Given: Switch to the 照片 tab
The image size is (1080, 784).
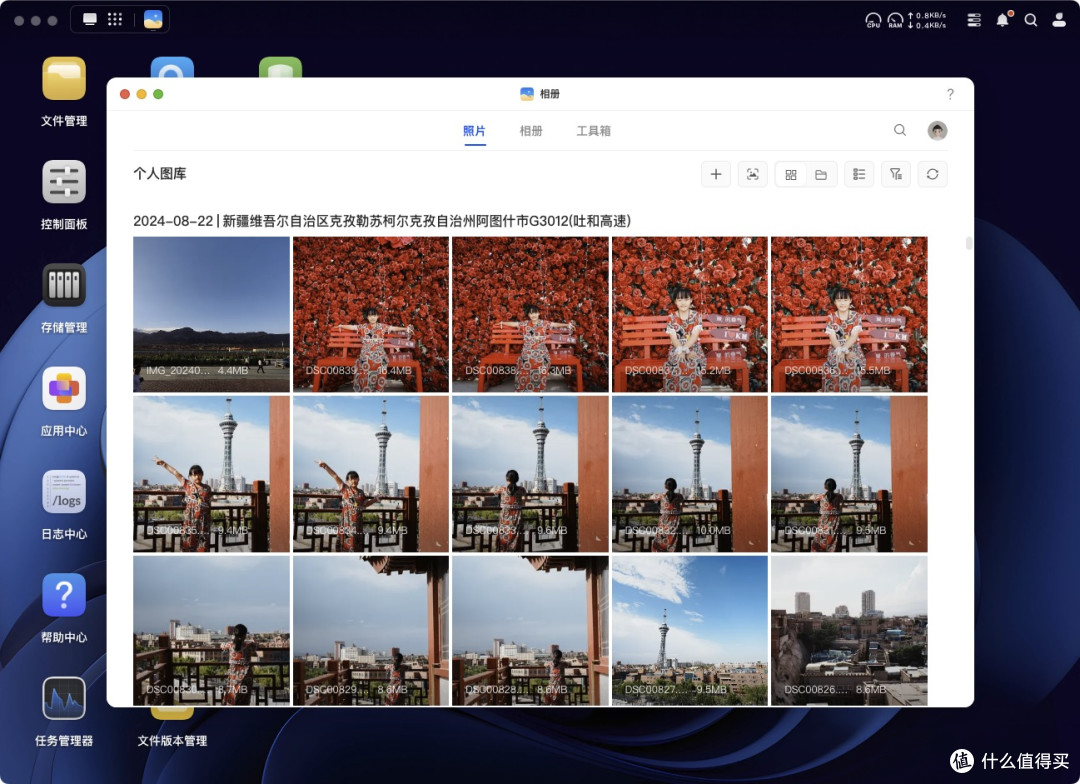Looking at the screenshot, I should [x=475, y=131].
